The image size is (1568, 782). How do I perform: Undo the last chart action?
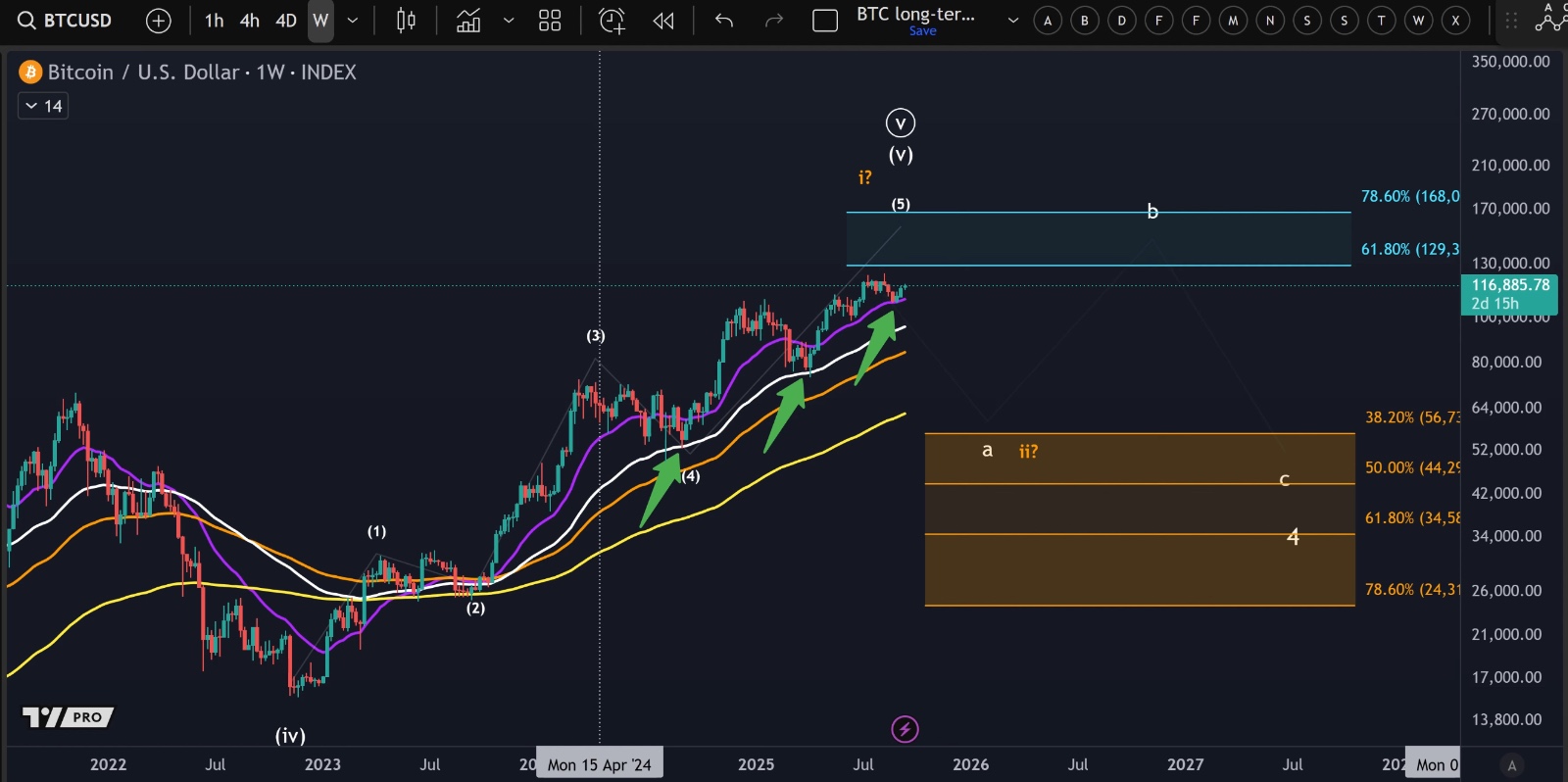click(x=724, y=21)
